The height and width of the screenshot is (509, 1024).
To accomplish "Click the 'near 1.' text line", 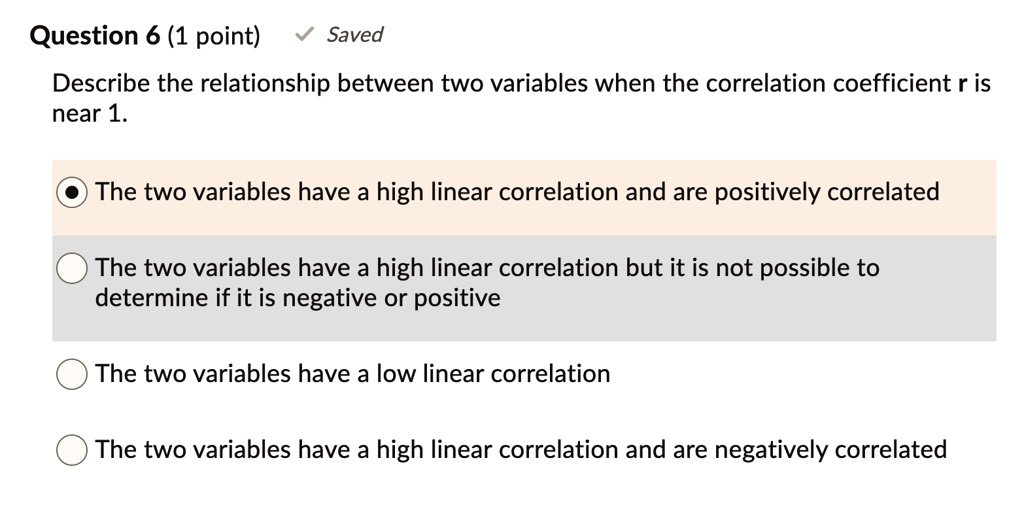I will click(89, 114).
